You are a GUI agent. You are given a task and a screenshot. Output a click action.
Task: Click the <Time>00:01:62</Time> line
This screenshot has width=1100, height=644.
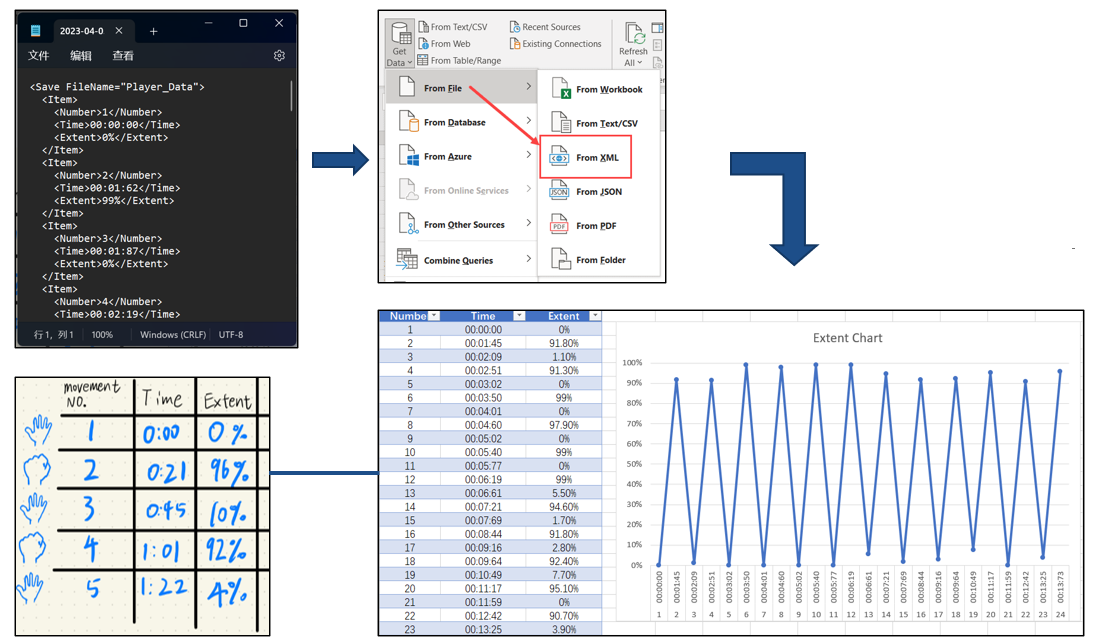pos(117,188)
